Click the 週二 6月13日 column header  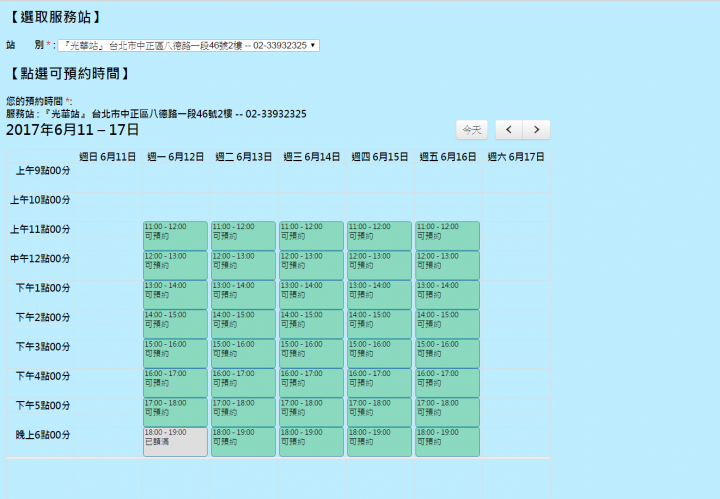[243, 157]
